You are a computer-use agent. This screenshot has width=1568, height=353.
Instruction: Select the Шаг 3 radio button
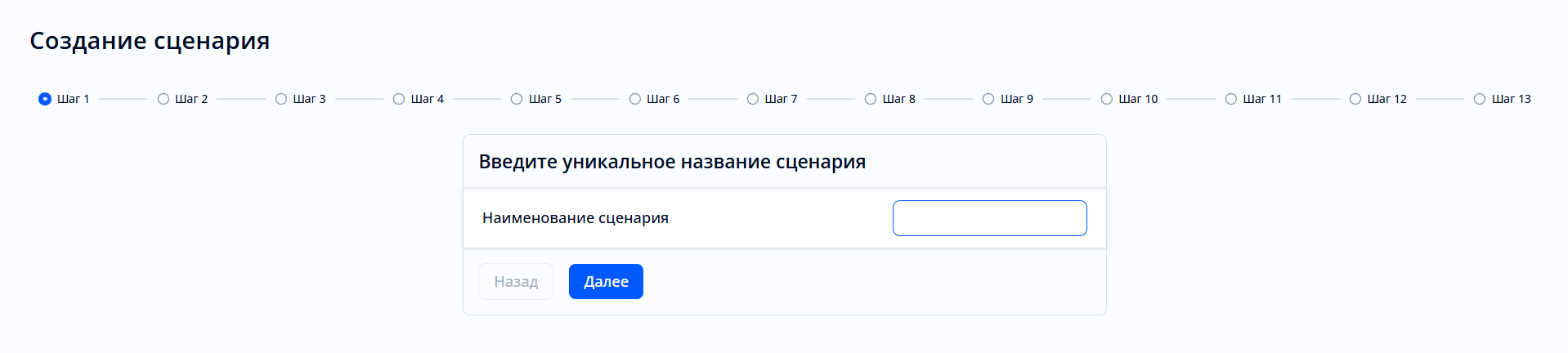(281, 99)
